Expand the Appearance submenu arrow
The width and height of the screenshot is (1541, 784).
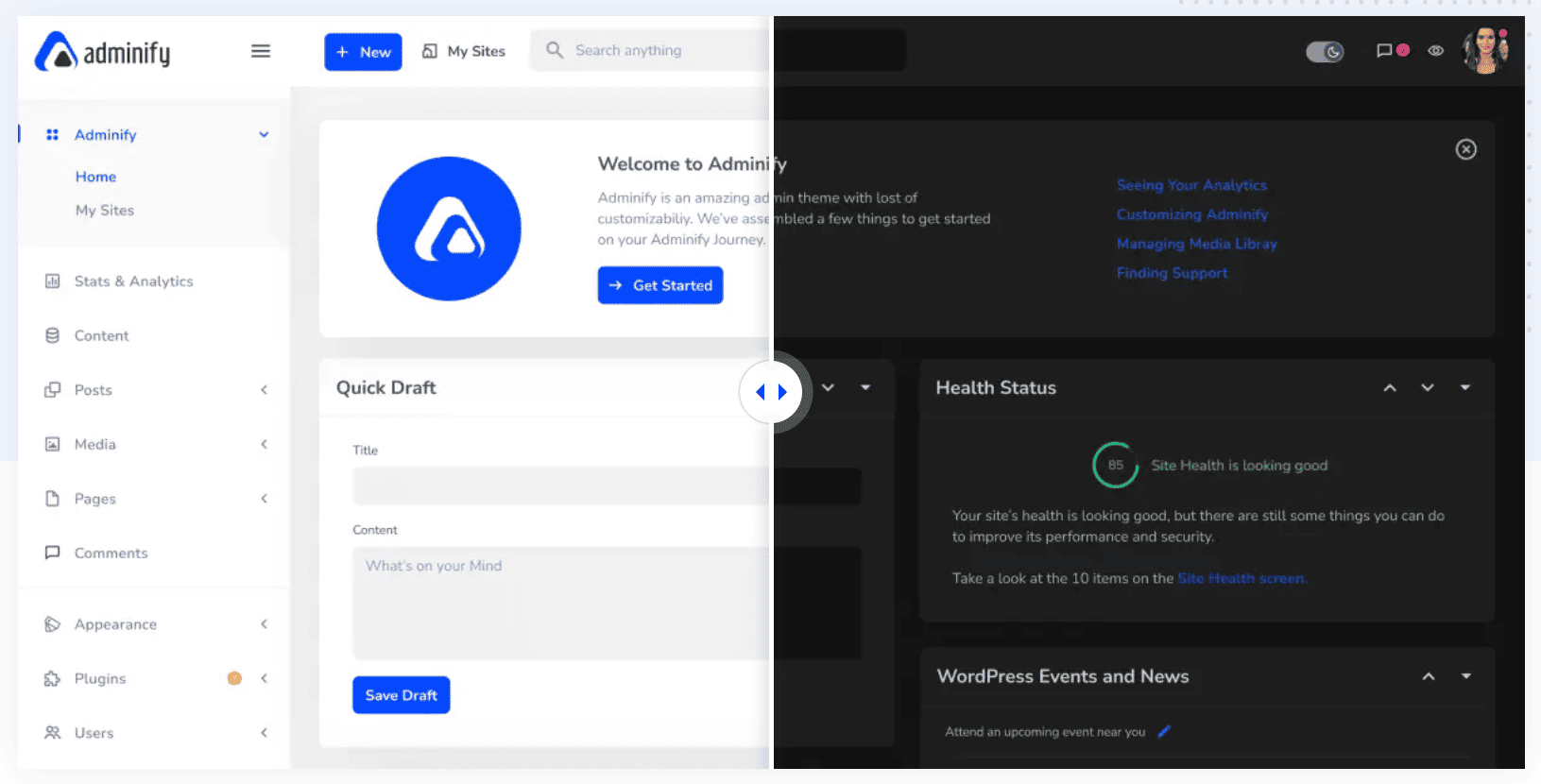click(x=264, y=624)
